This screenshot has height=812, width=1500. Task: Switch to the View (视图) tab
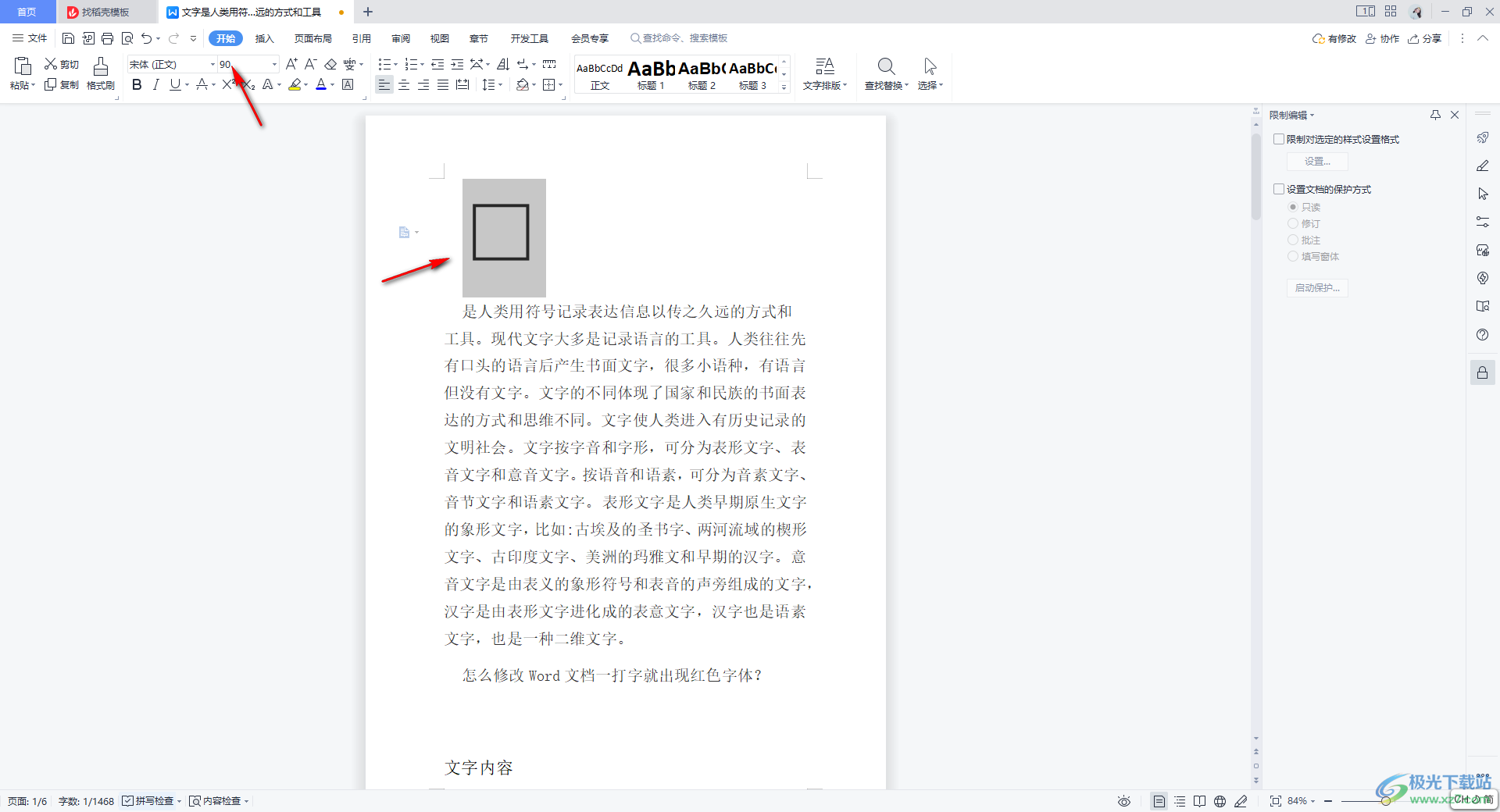440,38
